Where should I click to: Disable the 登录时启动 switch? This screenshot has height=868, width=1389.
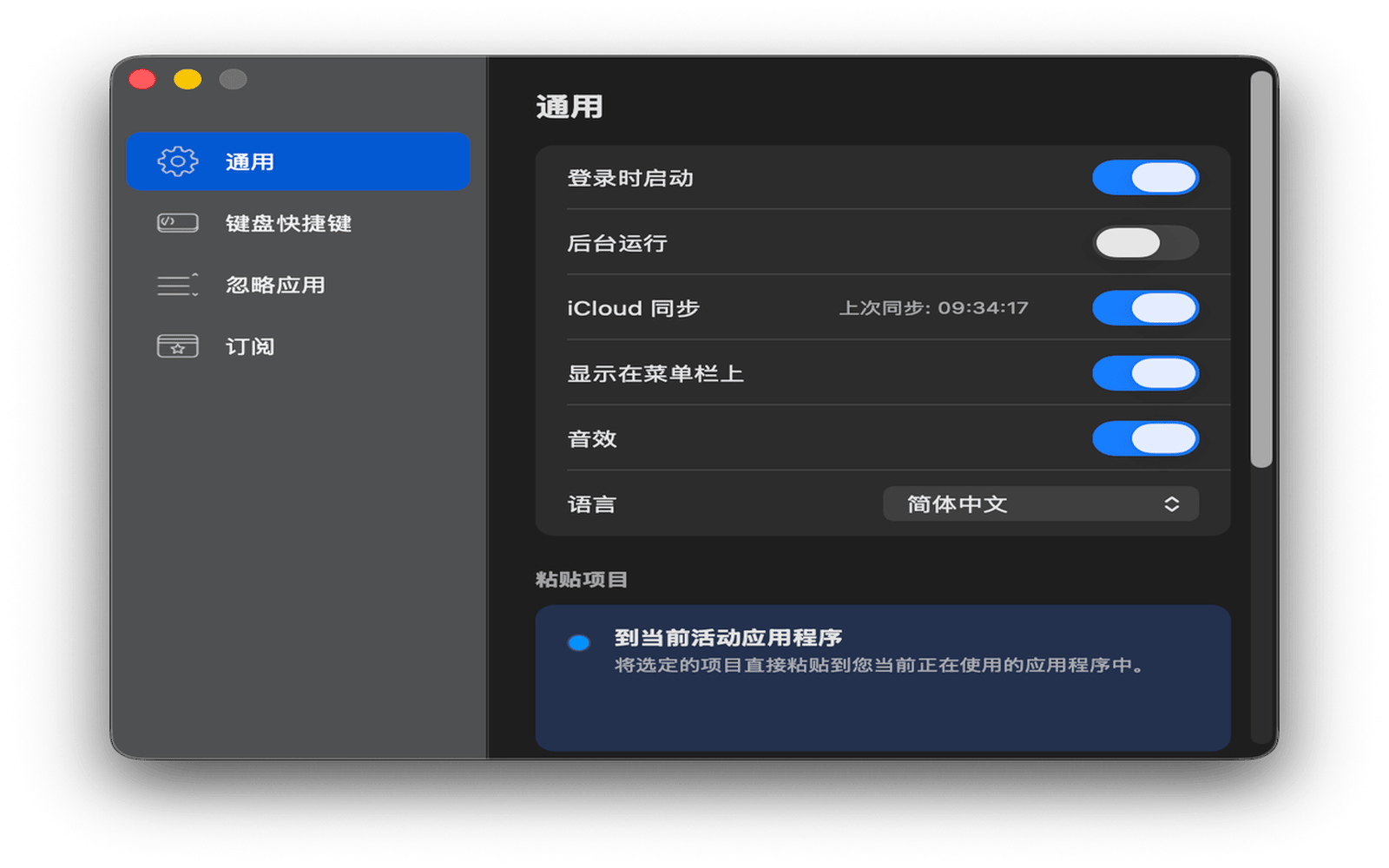pos(1145,178)
